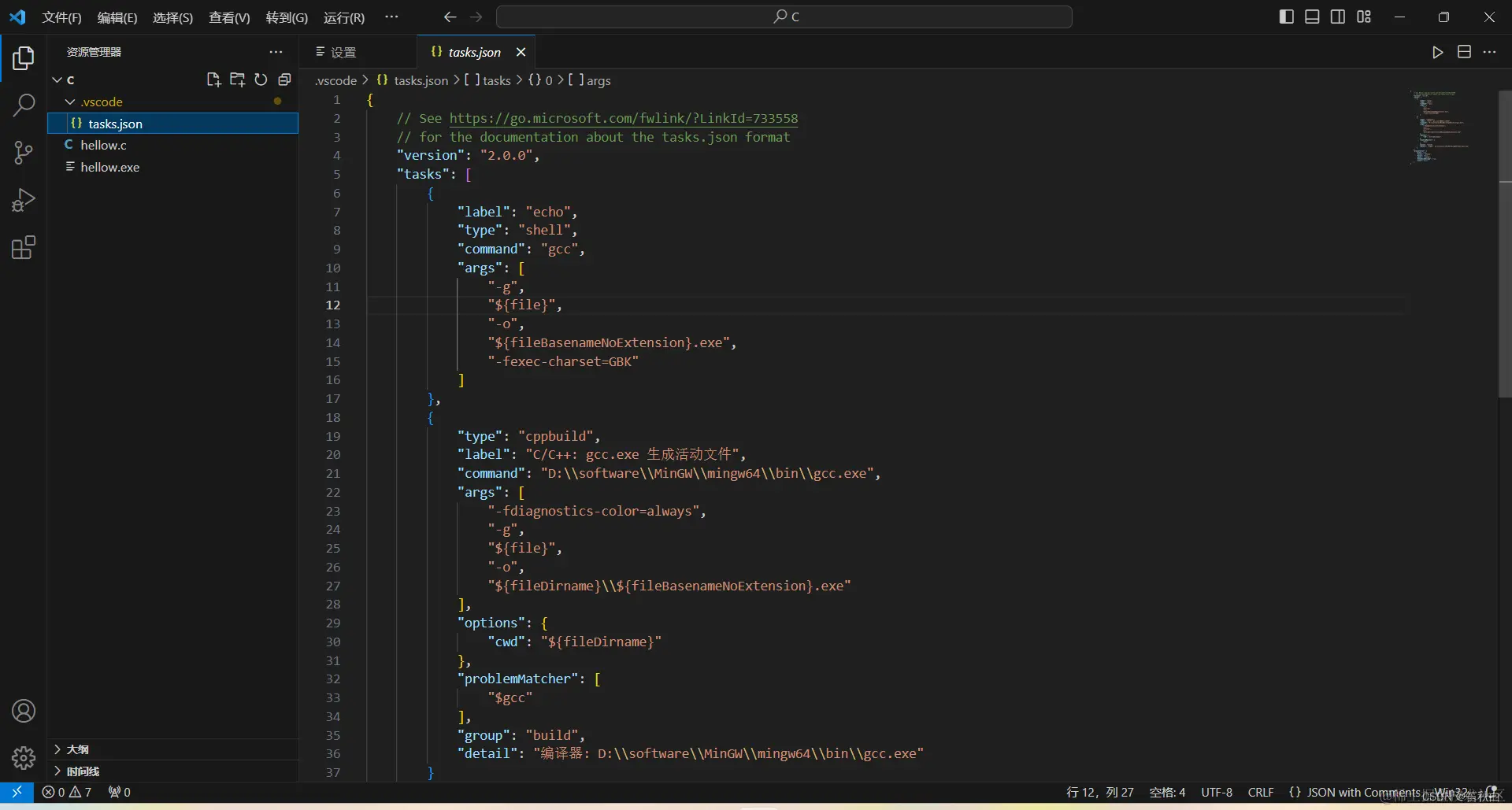This screenshot has width=1512, height=810.
Task: Open explorer panel more actions menu
Action: click(x=276, y=52)
